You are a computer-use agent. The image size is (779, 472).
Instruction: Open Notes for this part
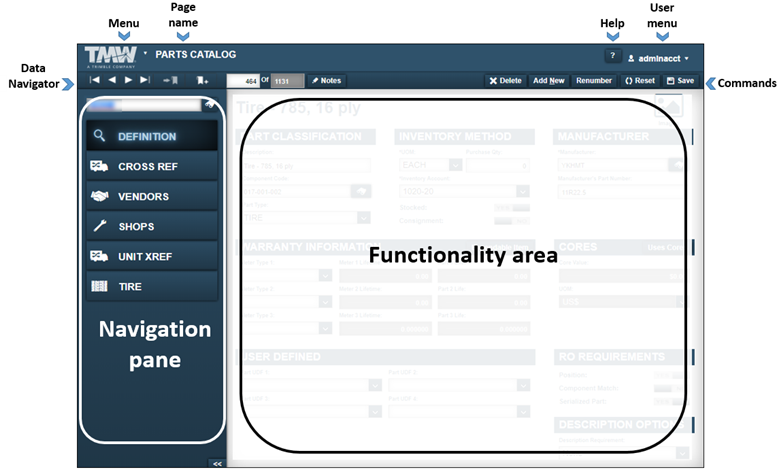tap(326, 80)
